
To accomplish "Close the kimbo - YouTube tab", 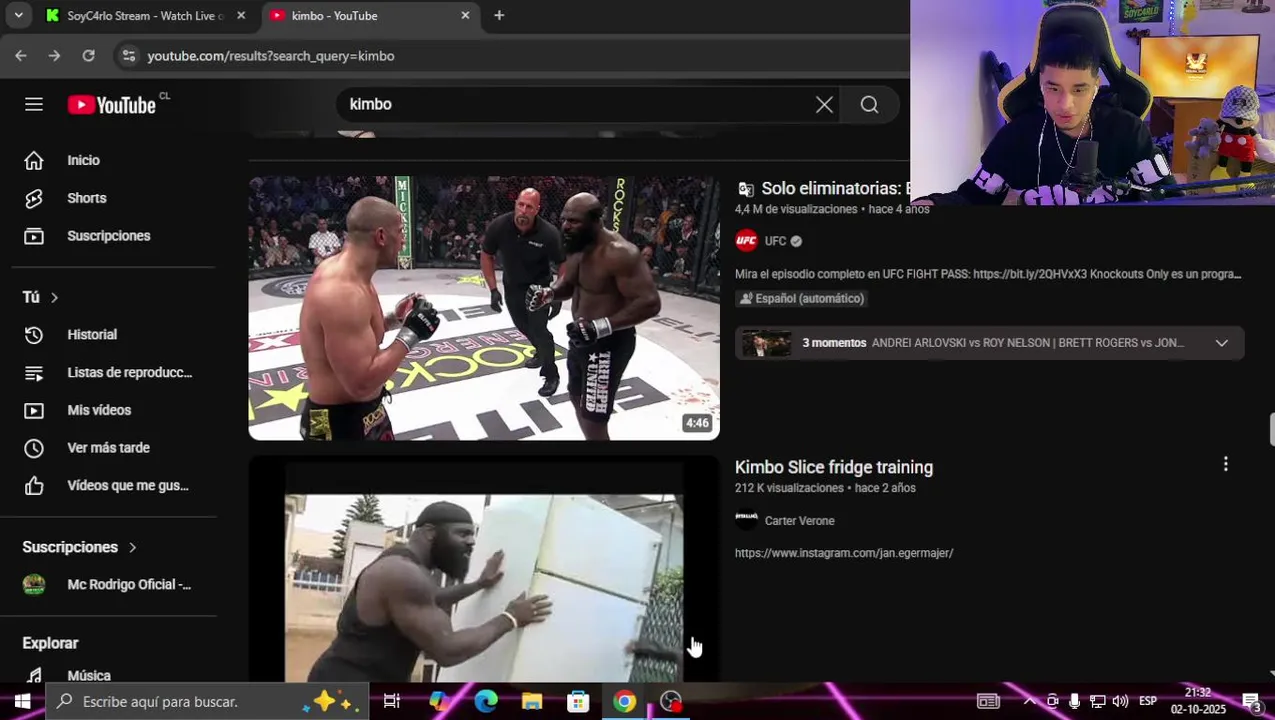I will (465, 16).
